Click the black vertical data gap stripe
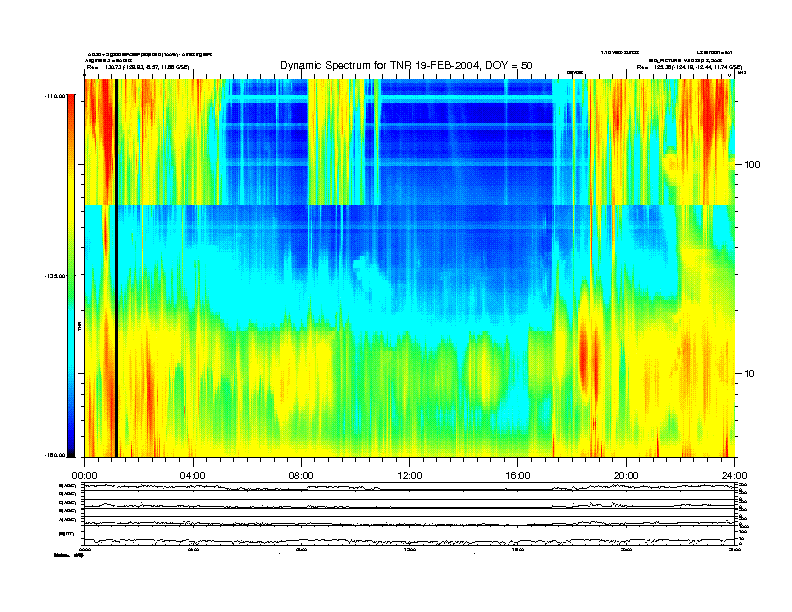This screenshot has height=612, width=792. click(x=116, y=268)
